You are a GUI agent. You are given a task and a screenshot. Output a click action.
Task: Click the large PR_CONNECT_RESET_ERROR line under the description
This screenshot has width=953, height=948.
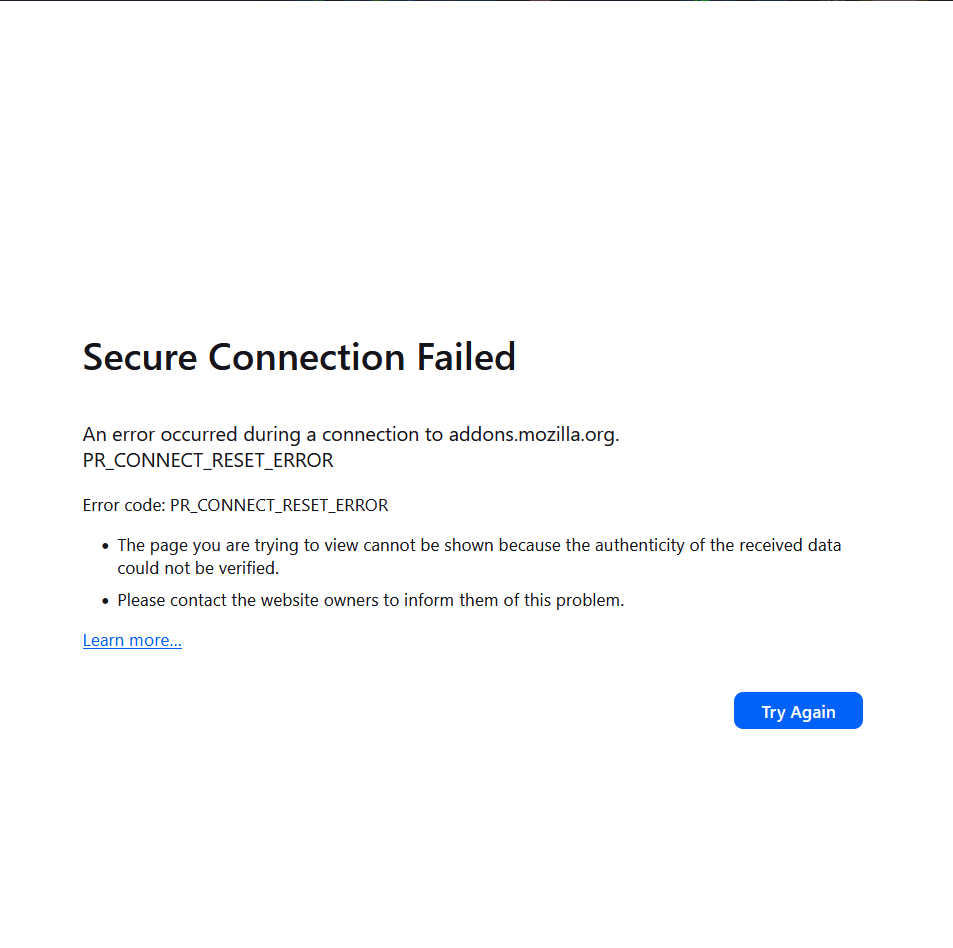(x=208, y=461)
